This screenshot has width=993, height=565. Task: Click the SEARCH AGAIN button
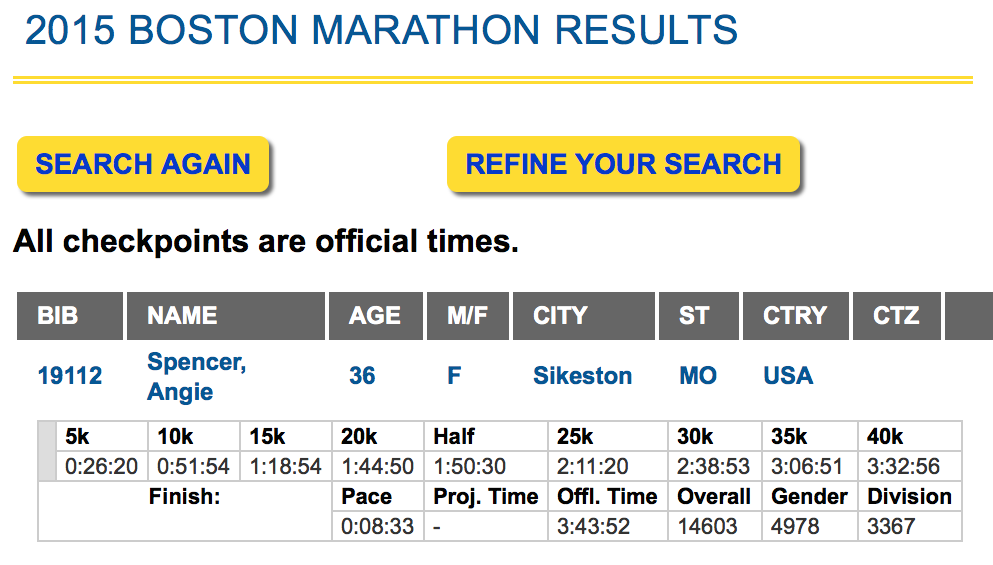[143, 164]
